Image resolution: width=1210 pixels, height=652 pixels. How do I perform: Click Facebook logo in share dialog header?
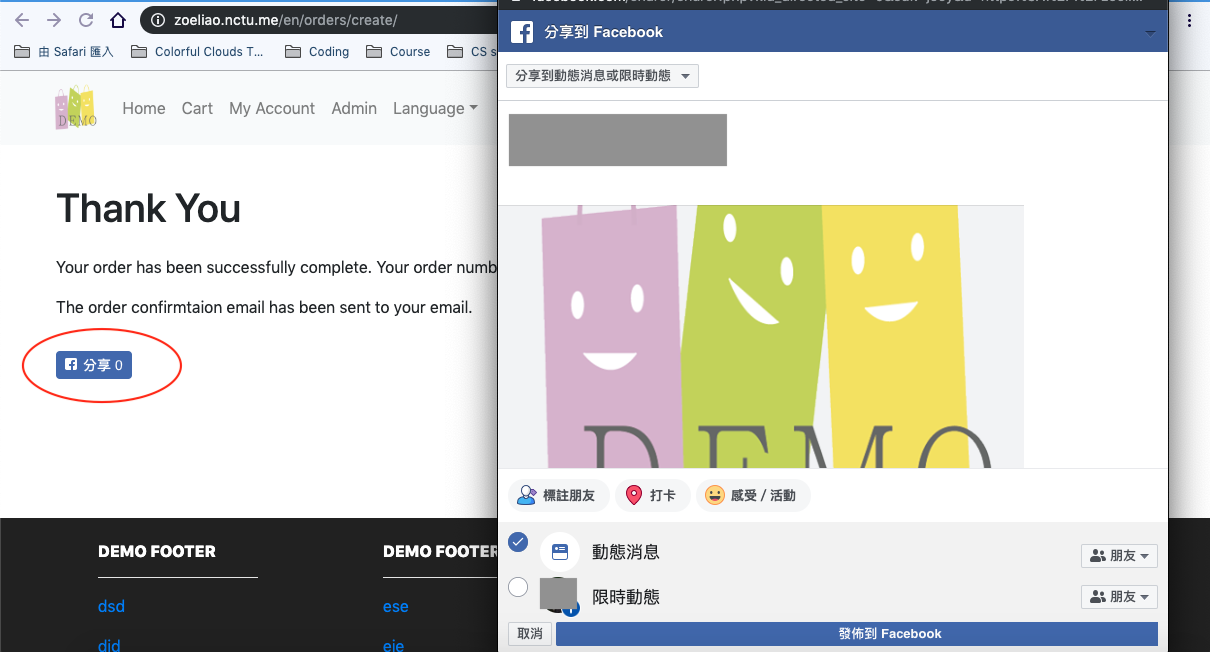(x=521, y=32)
